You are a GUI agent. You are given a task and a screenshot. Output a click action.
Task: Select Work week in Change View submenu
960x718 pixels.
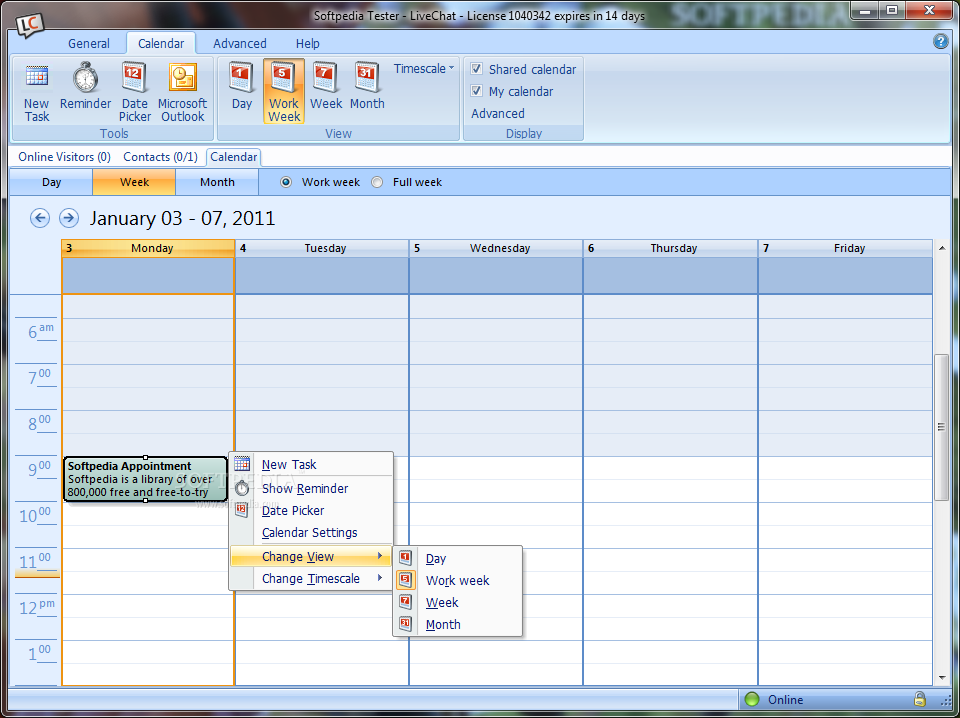point(457,580)
